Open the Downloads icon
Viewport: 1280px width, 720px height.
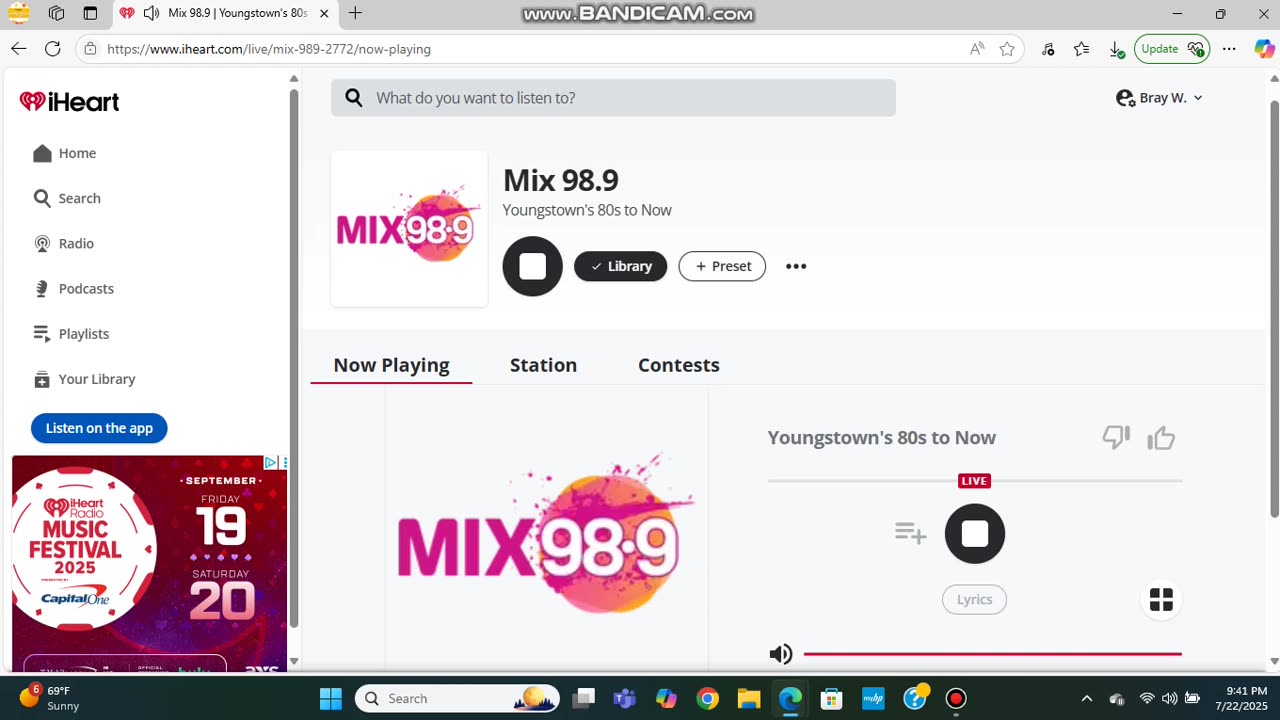pyautogui.click(x=1116, y=49)
